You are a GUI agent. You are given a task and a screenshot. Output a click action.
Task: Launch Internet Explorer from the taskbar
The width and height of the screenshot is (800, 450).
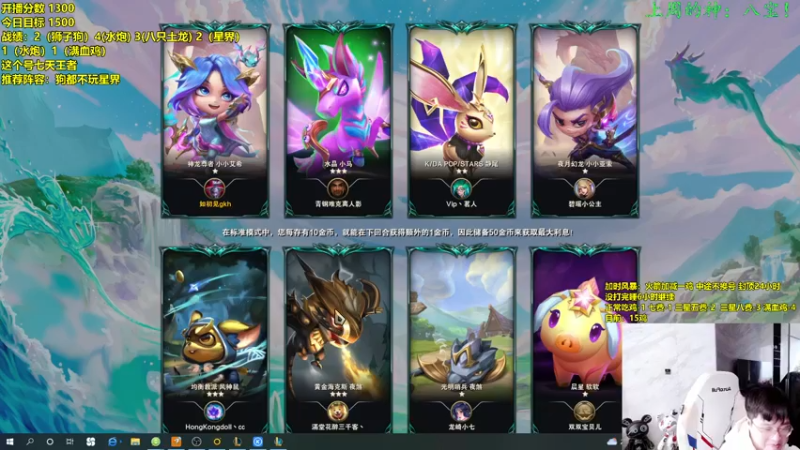pos(113,441)
